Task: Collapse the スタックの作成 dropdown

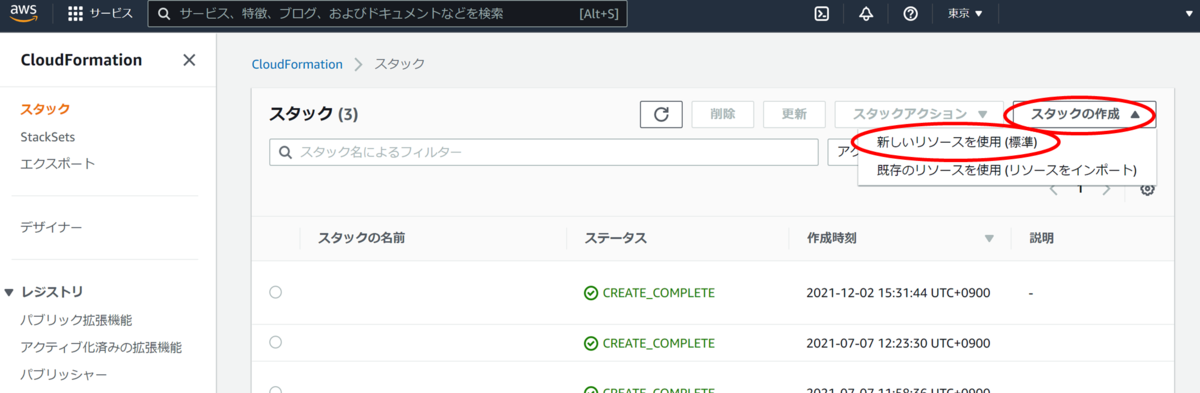Action: 1085,114
